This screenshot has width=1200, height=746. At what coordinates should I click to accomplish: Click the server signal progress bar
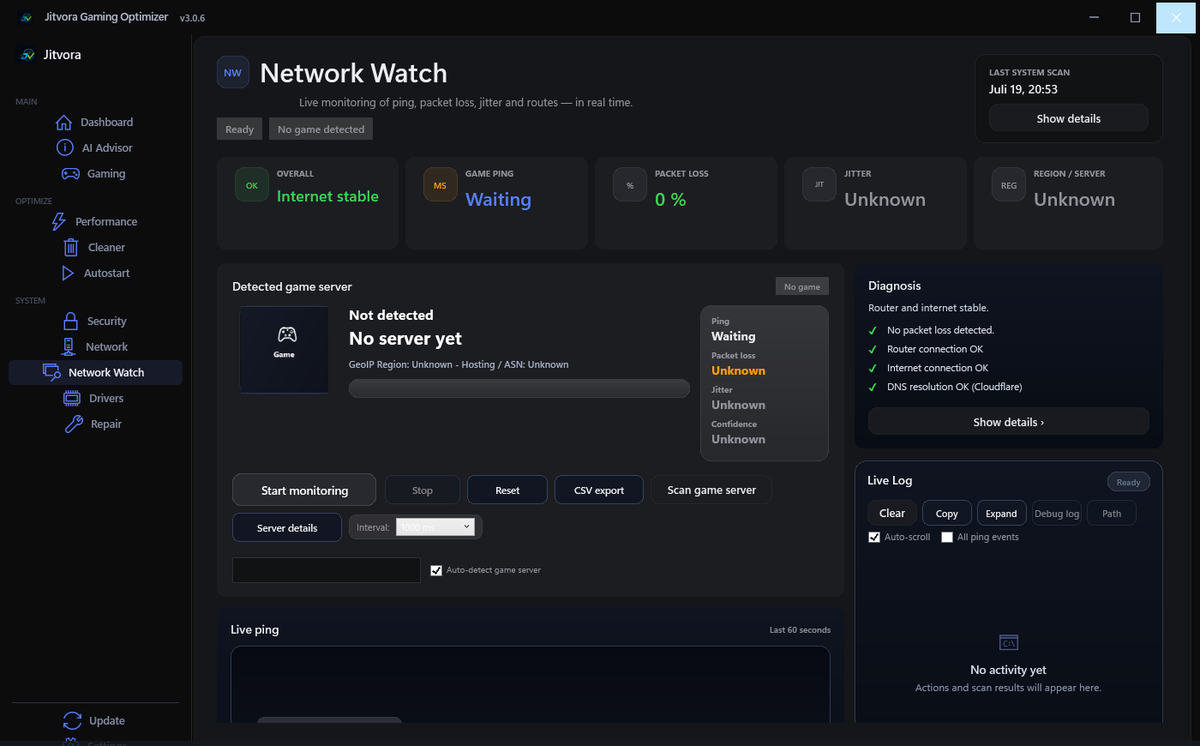click(519, 388)
